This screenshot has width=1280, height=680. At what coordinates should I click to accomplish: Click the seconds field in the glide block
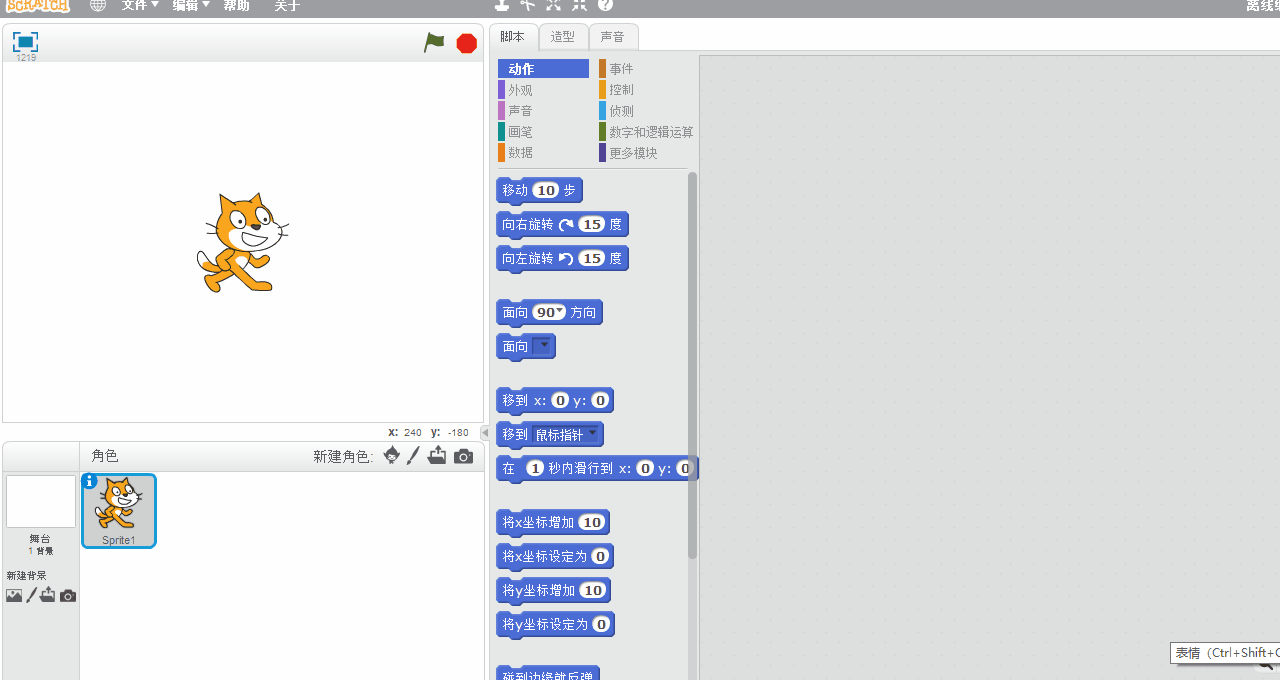[x=535, y=468]
